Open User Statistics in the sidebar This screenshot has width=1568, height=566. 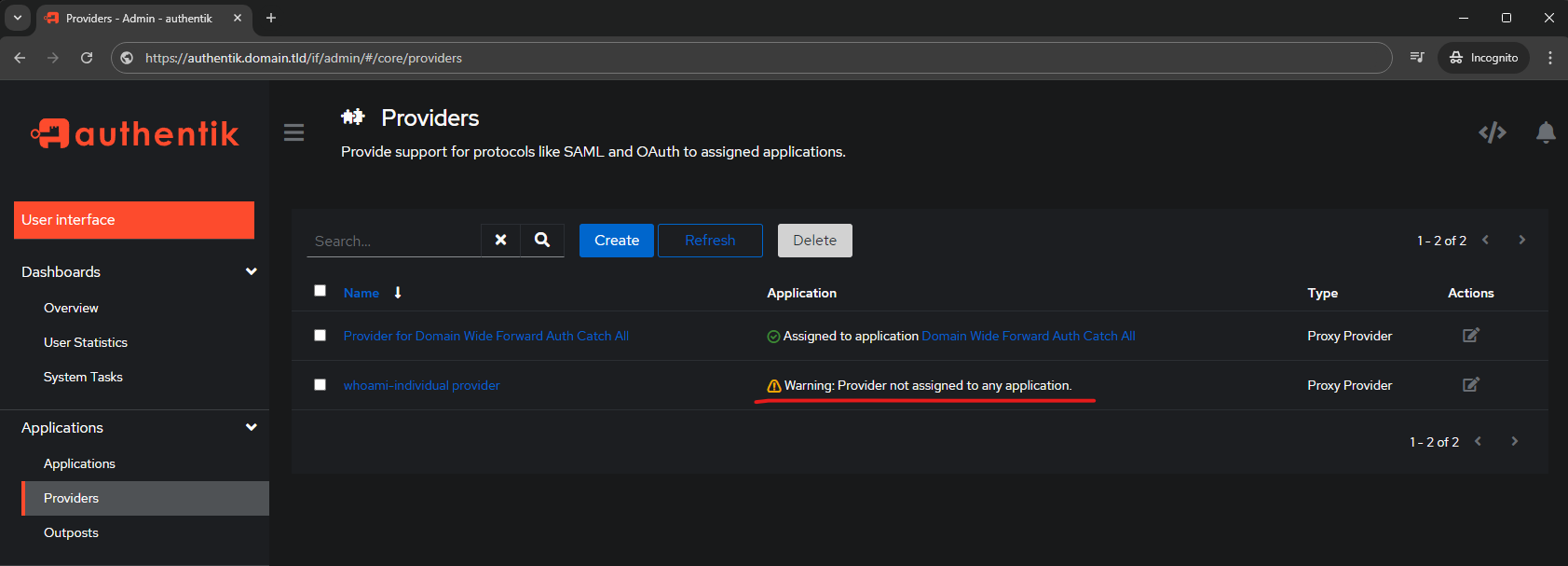pyautogui.click(x=86, y=342)
